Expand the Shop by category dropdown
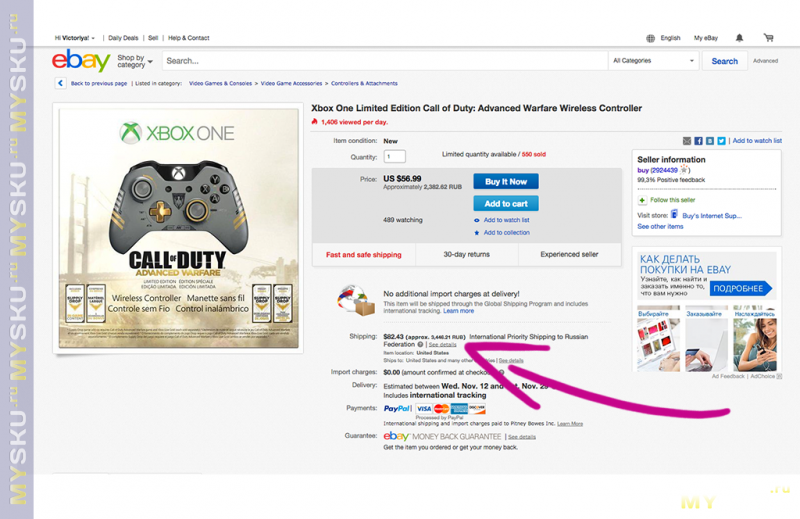 coord(131,61)
